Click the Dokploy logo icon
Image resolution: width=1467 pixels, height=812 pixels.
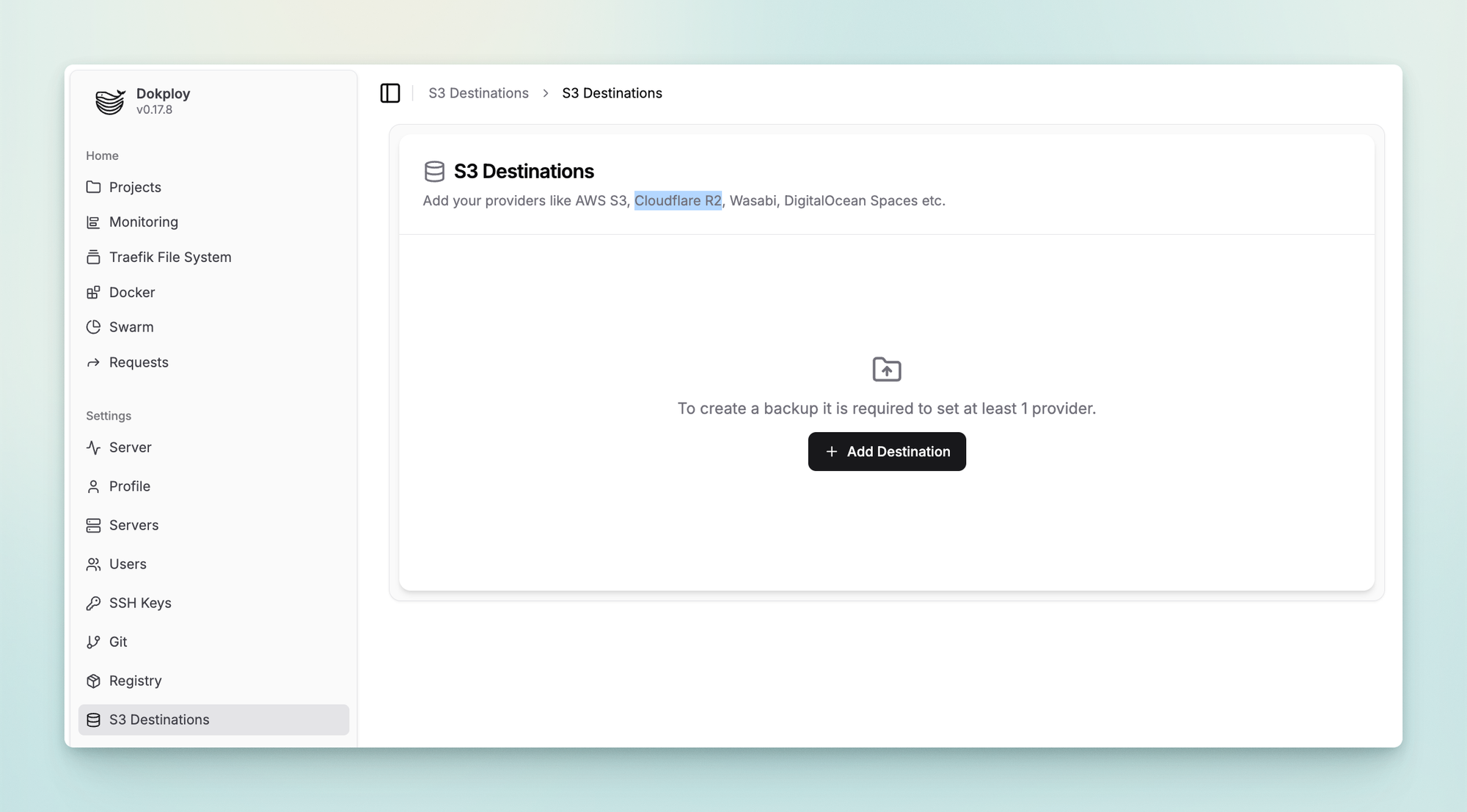[x=110, y=101]
